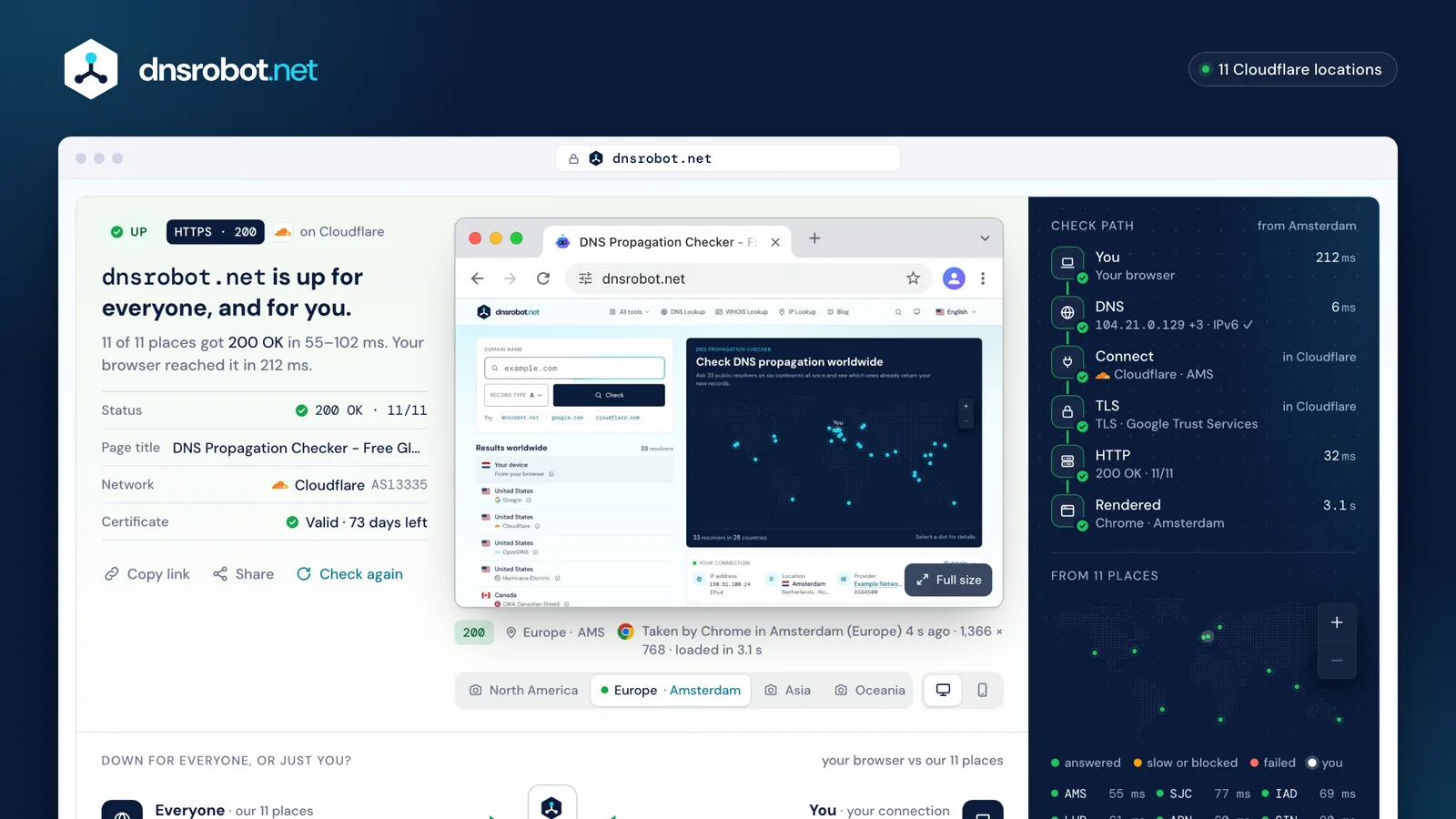Click the Chrome icon beside Taken by Chrome
This screenshot has height=819, width=1456.
[625, 632]
